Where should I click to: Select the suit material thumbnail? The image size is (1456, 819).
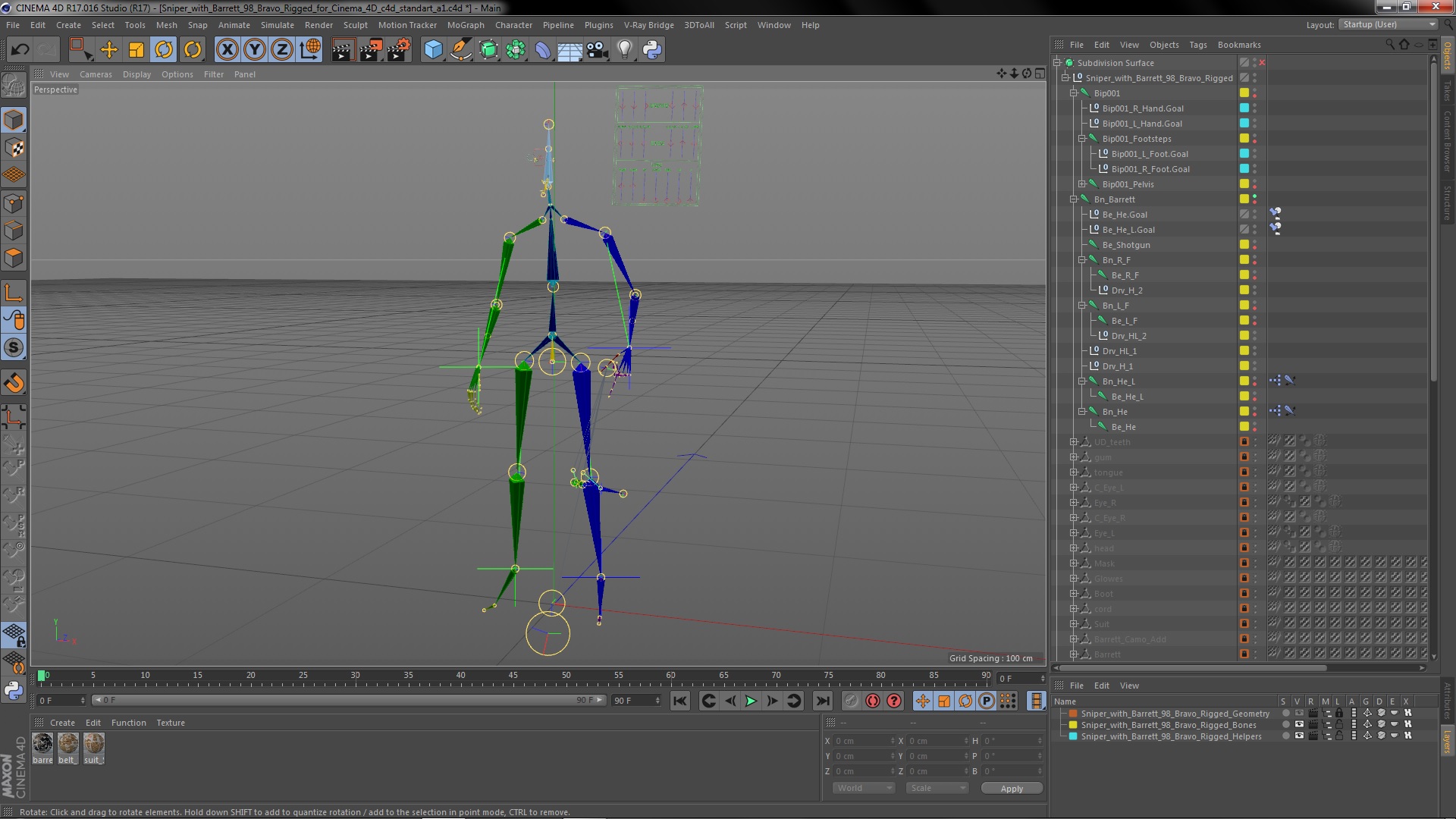point(94,743)
